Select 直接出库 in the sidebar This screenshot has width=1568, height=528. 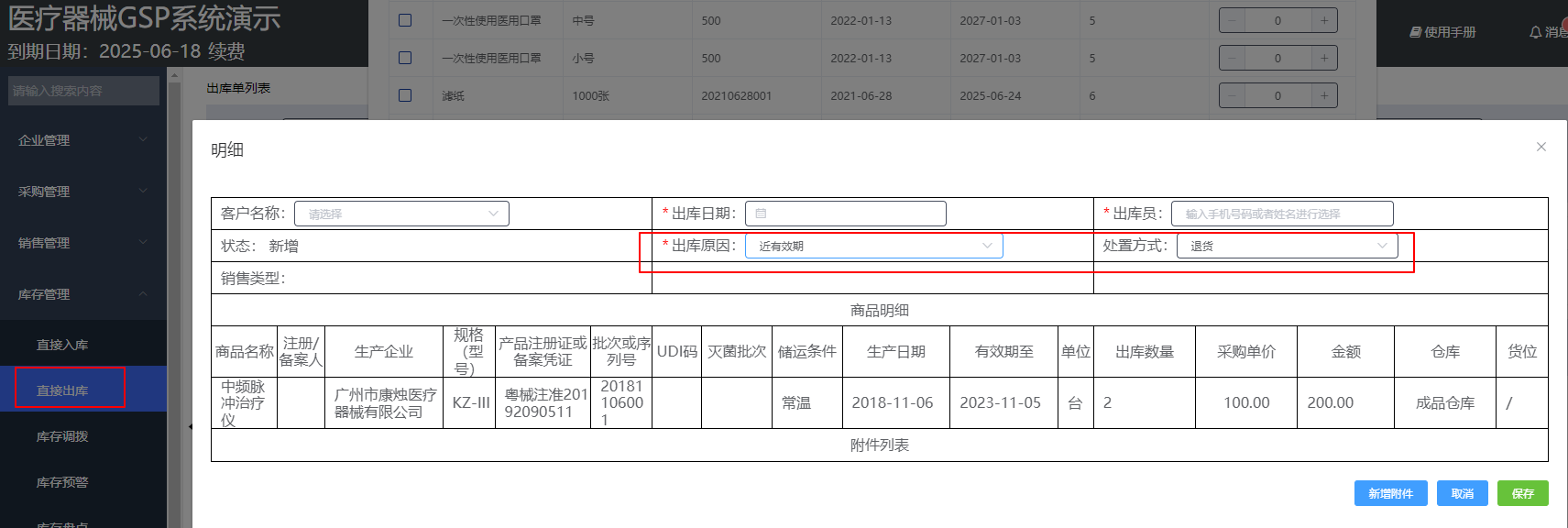62,390
